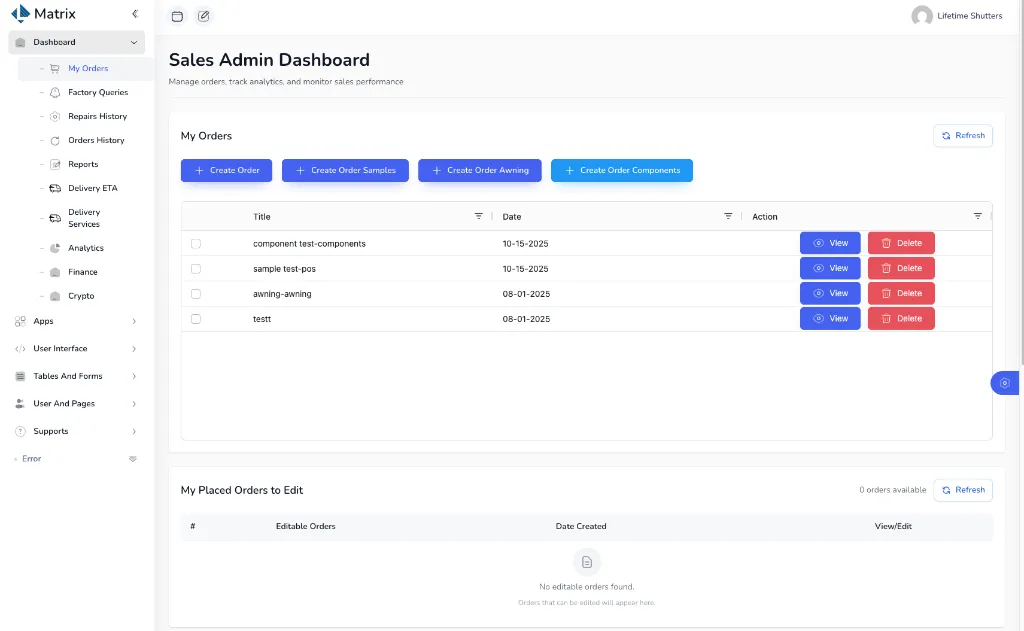This screenshot has height=631, width=1024.
Task: View the awning-awning order
Action: click(x=830, y=293)
